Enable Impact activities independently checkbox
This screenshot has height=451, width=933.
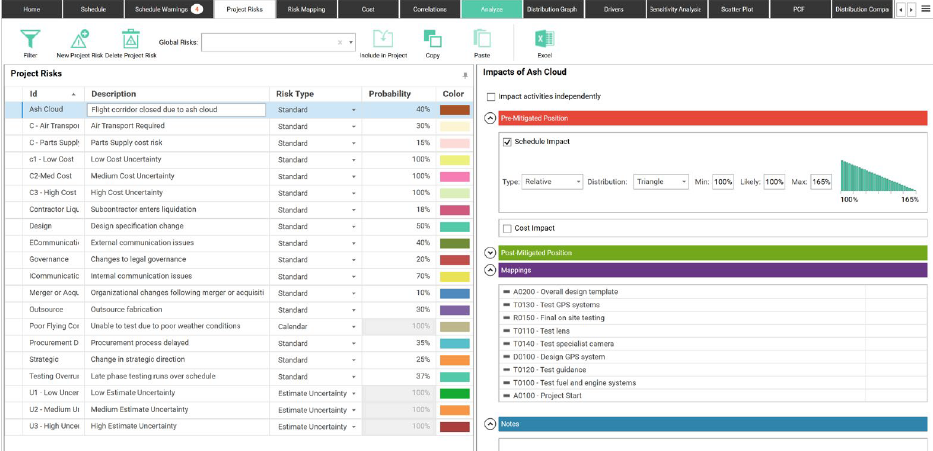pos(491,97)
